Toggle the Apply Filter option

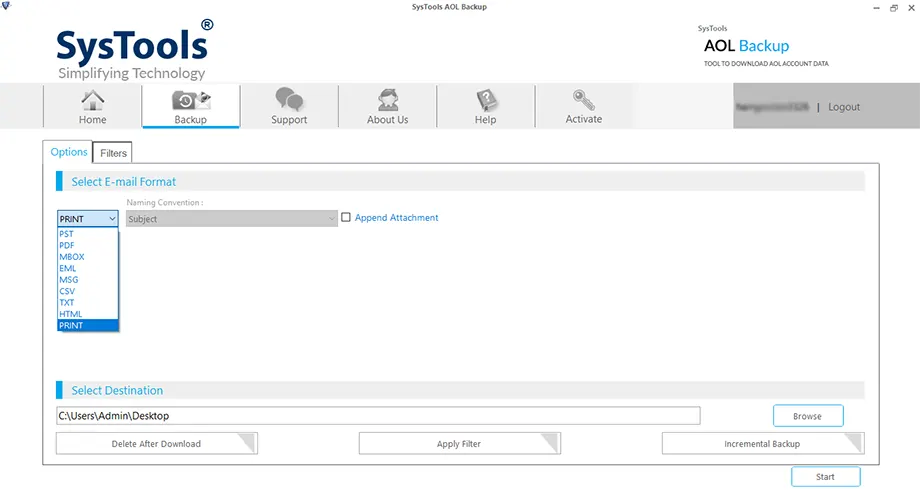(459, 444)
